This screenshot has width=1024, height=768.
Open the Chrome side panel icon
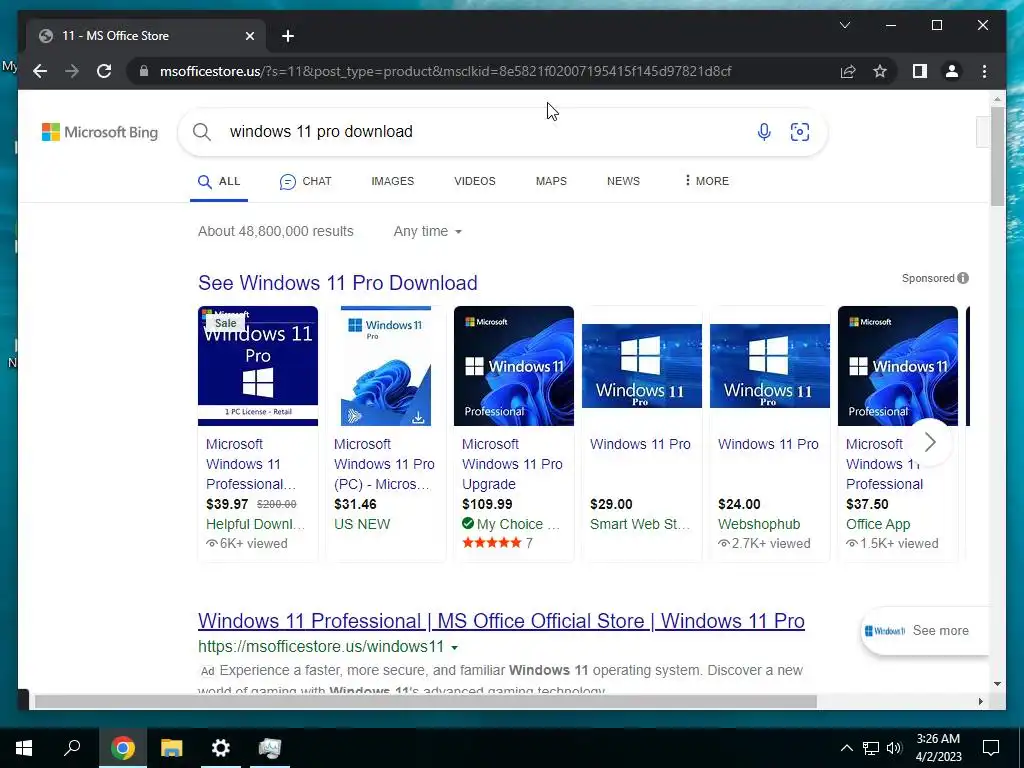[920, 71]
